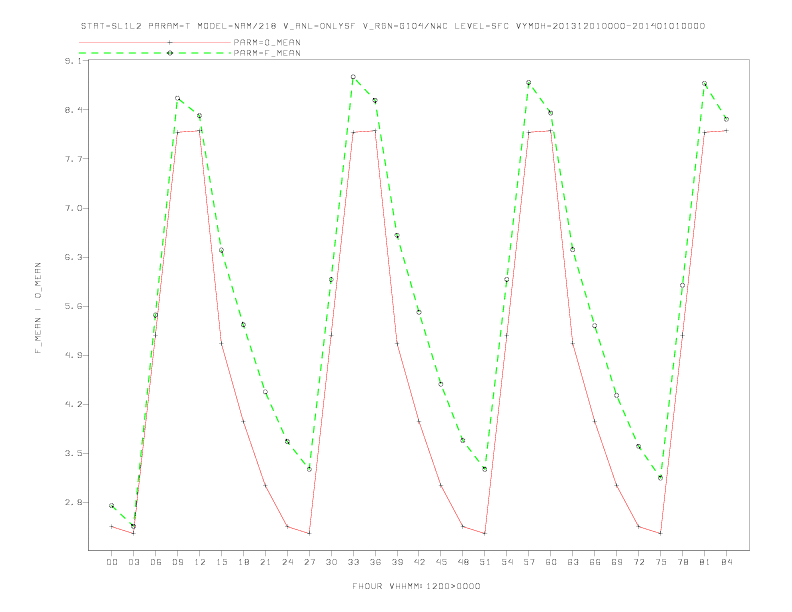This screenshot has height=612, width=792.
Task: Click the 9.1 y-axis tick label
Action: 72,61
